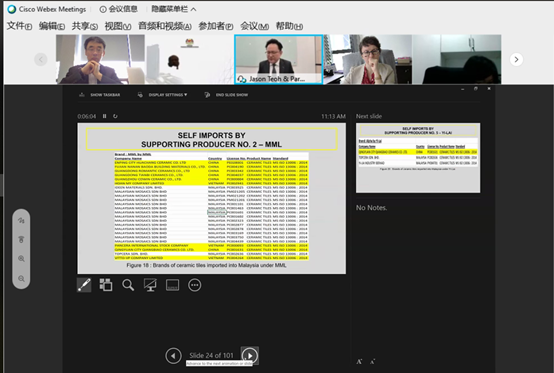Expand the Display Settings dropdown
554x373 pixels.
click(163, 95)
